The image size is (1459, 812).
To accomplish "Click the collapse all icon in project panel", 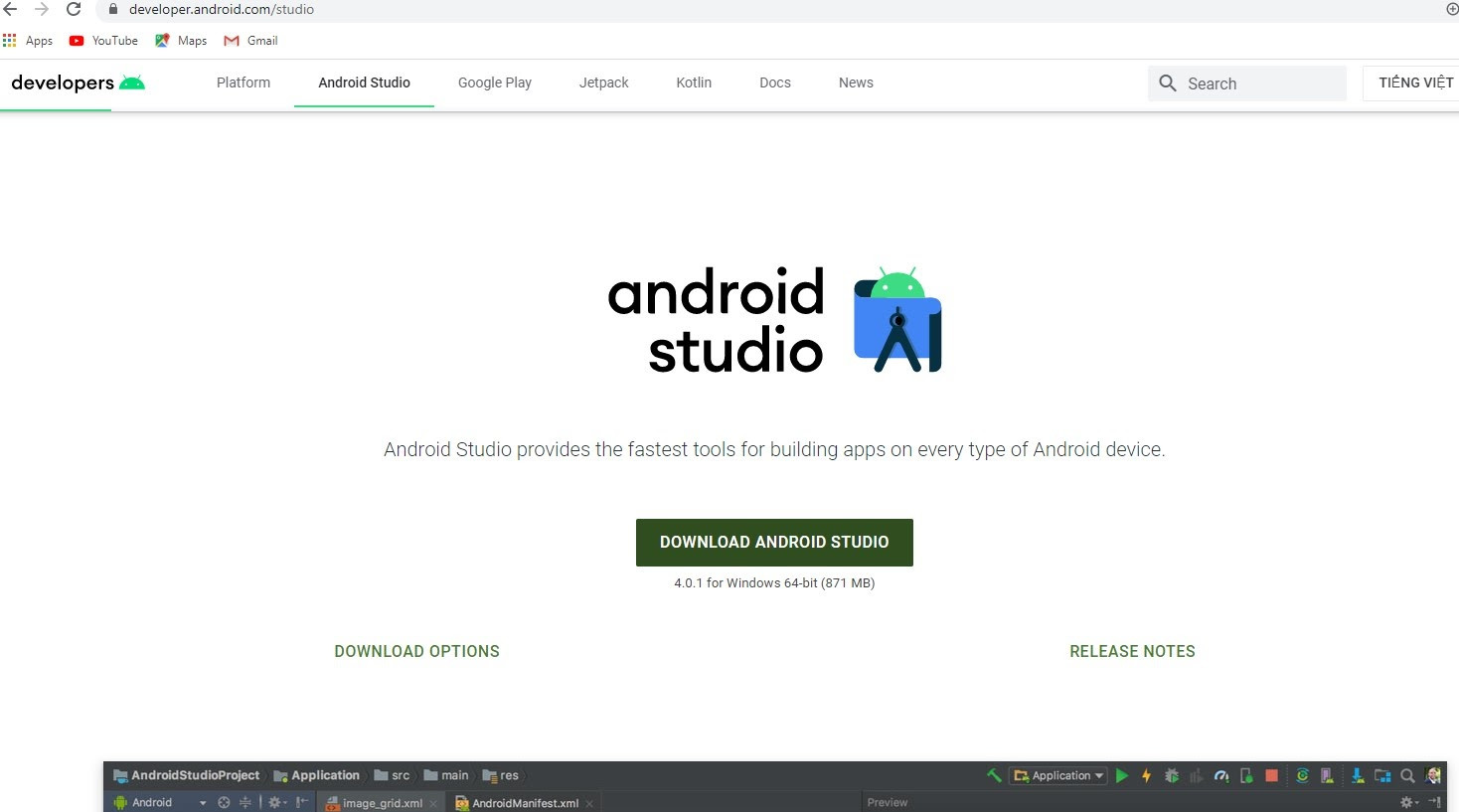I will click(x=245, y=803).
